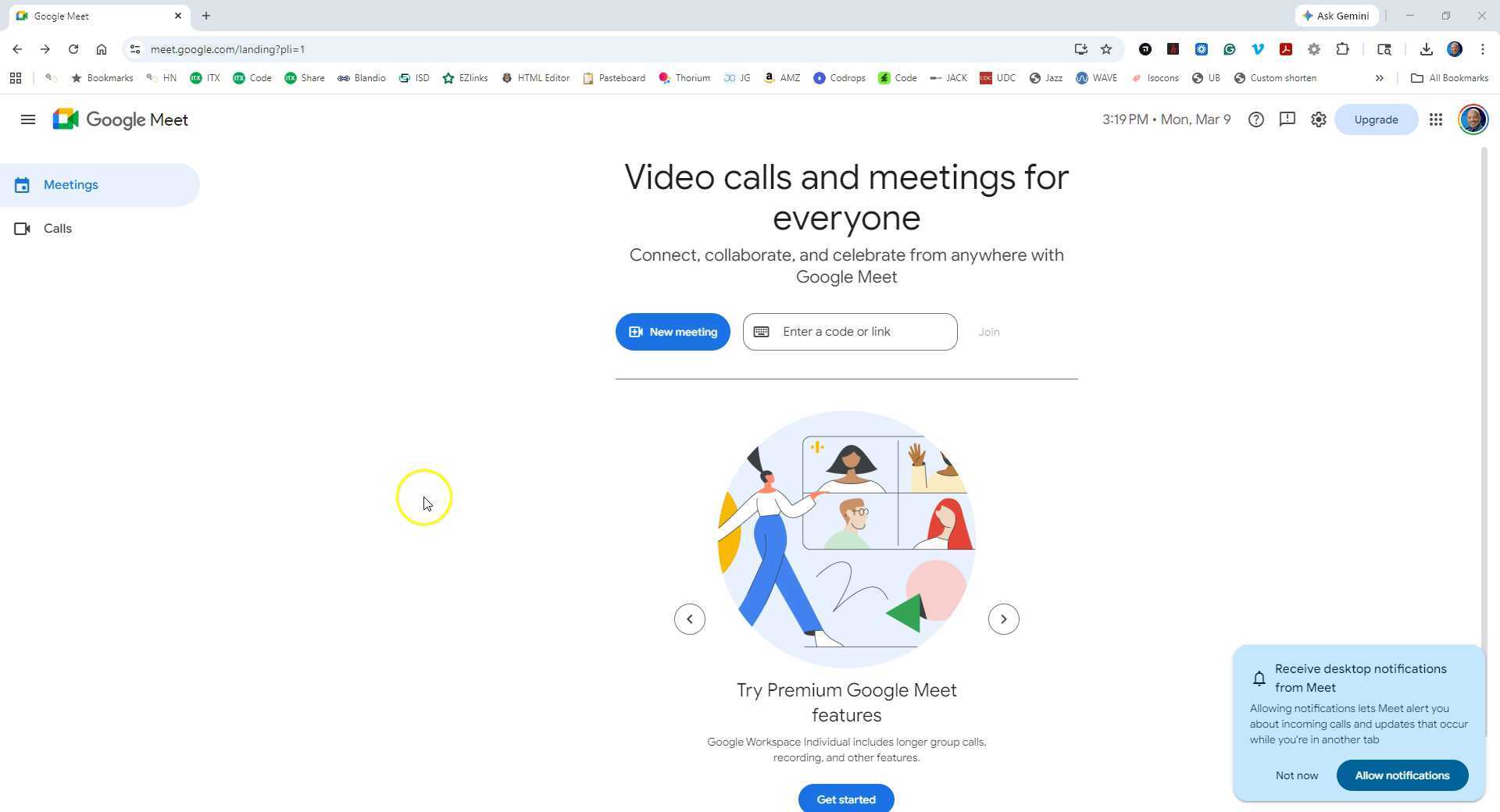Open the starred Bookmarks bookmark

(102, 78)
